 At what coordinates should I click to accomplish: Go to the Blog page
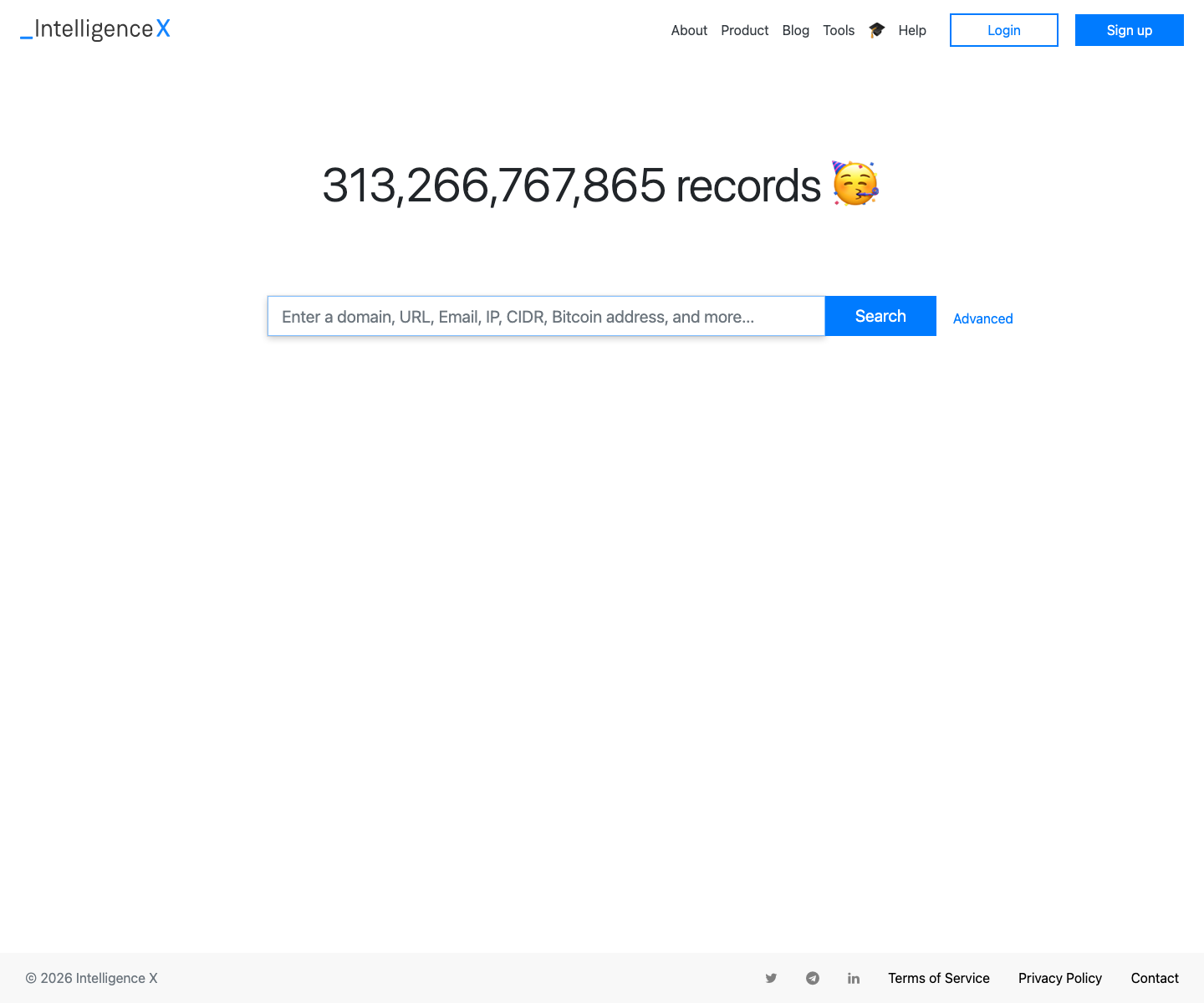tap(796, 30)
